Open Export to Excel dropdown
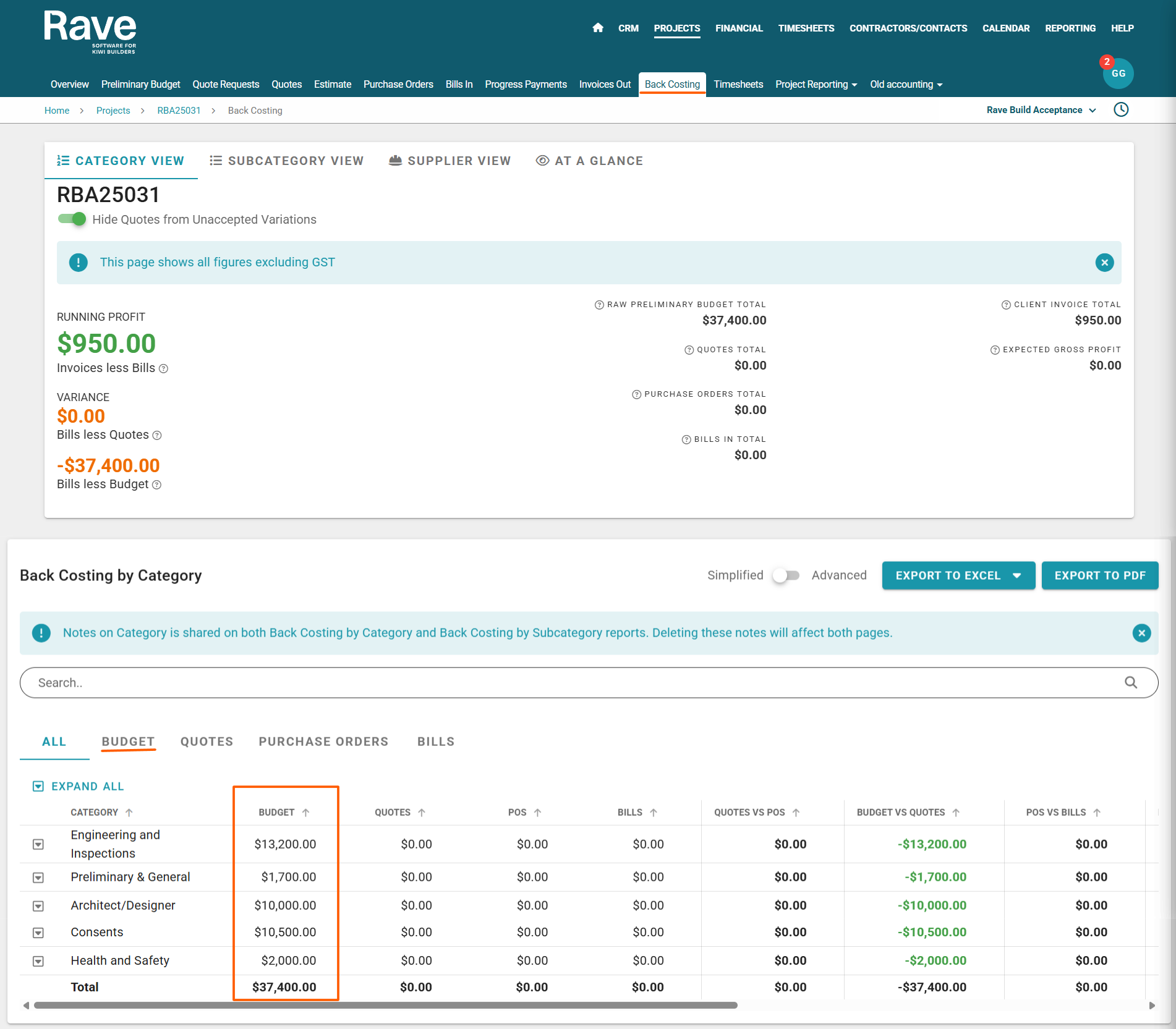 [958, 575]
